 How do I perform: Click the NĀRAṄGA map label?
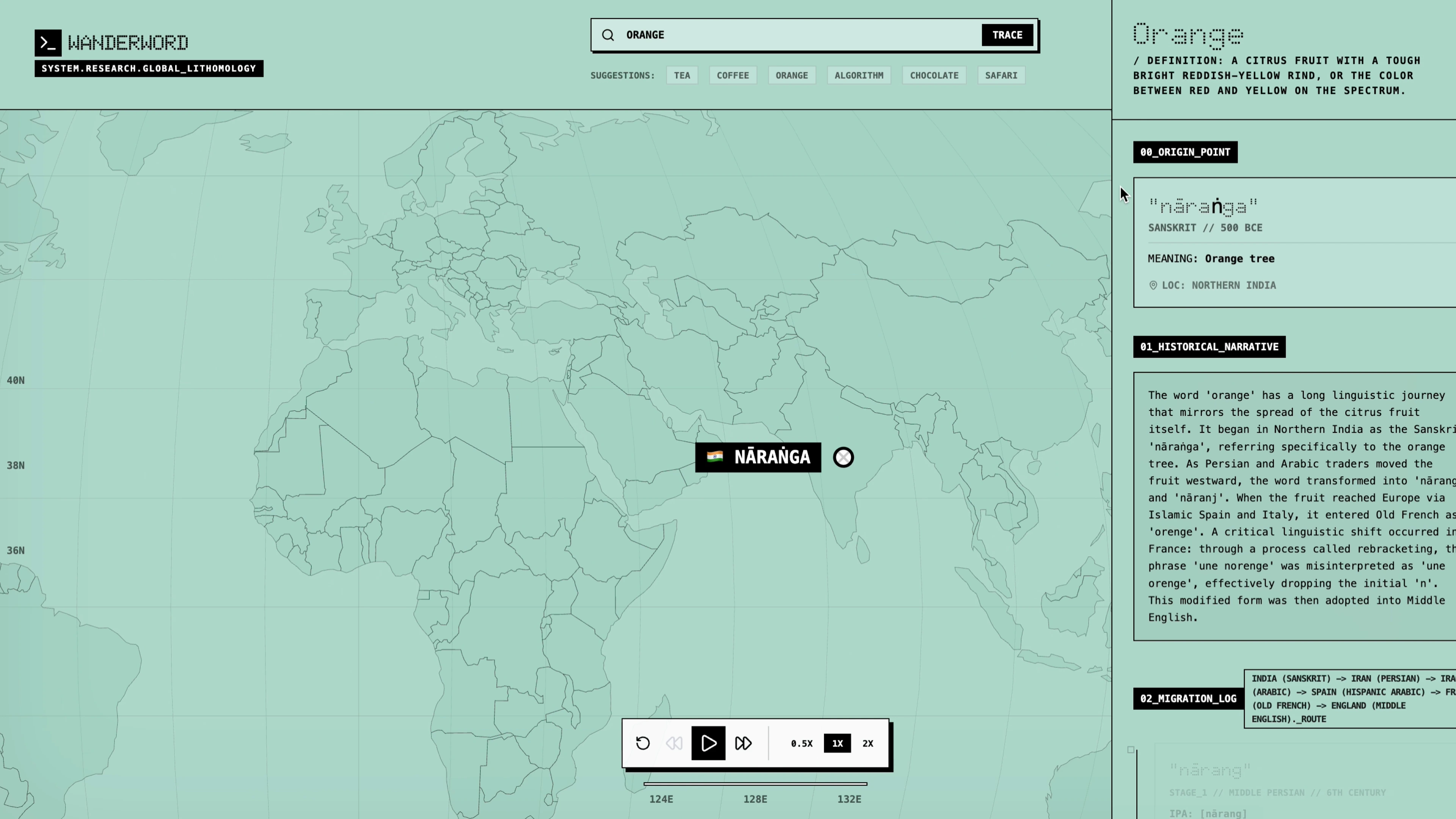758,457
